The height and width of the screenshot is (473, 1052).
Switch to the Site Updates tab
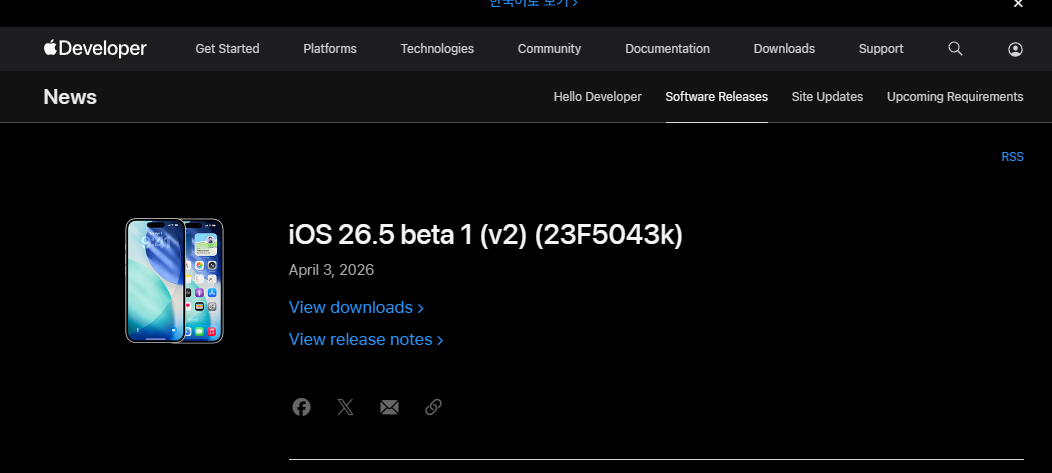827,97
